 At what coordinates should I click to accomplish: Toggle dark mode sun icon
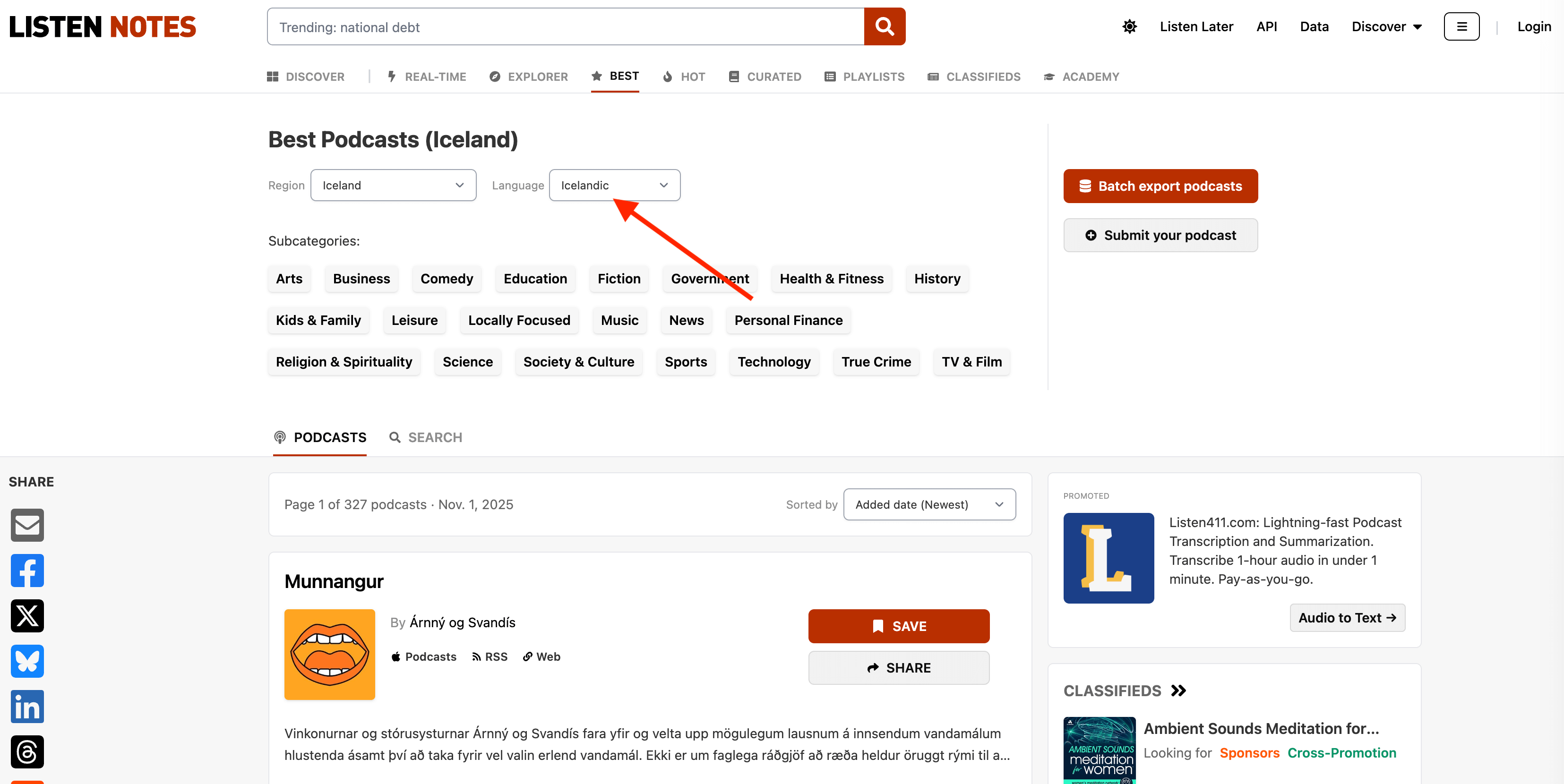[1129, 27]
